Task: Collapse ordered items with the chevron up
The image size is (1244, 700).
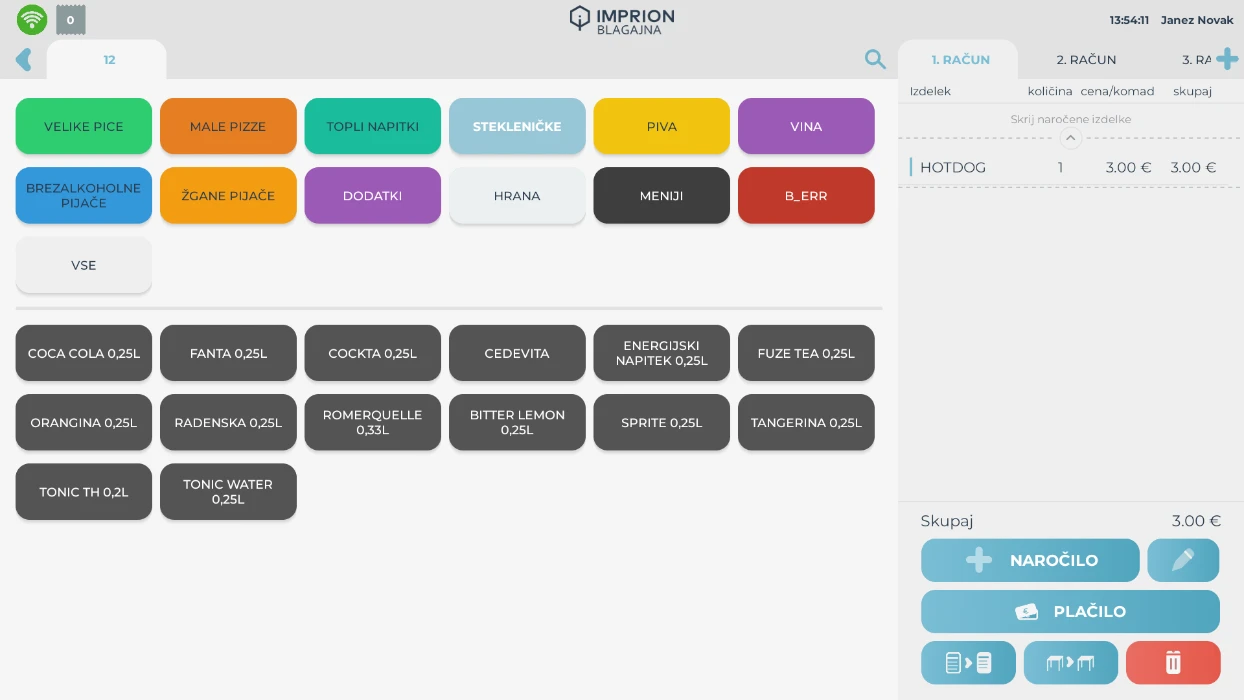Action: coord(1070,138)
